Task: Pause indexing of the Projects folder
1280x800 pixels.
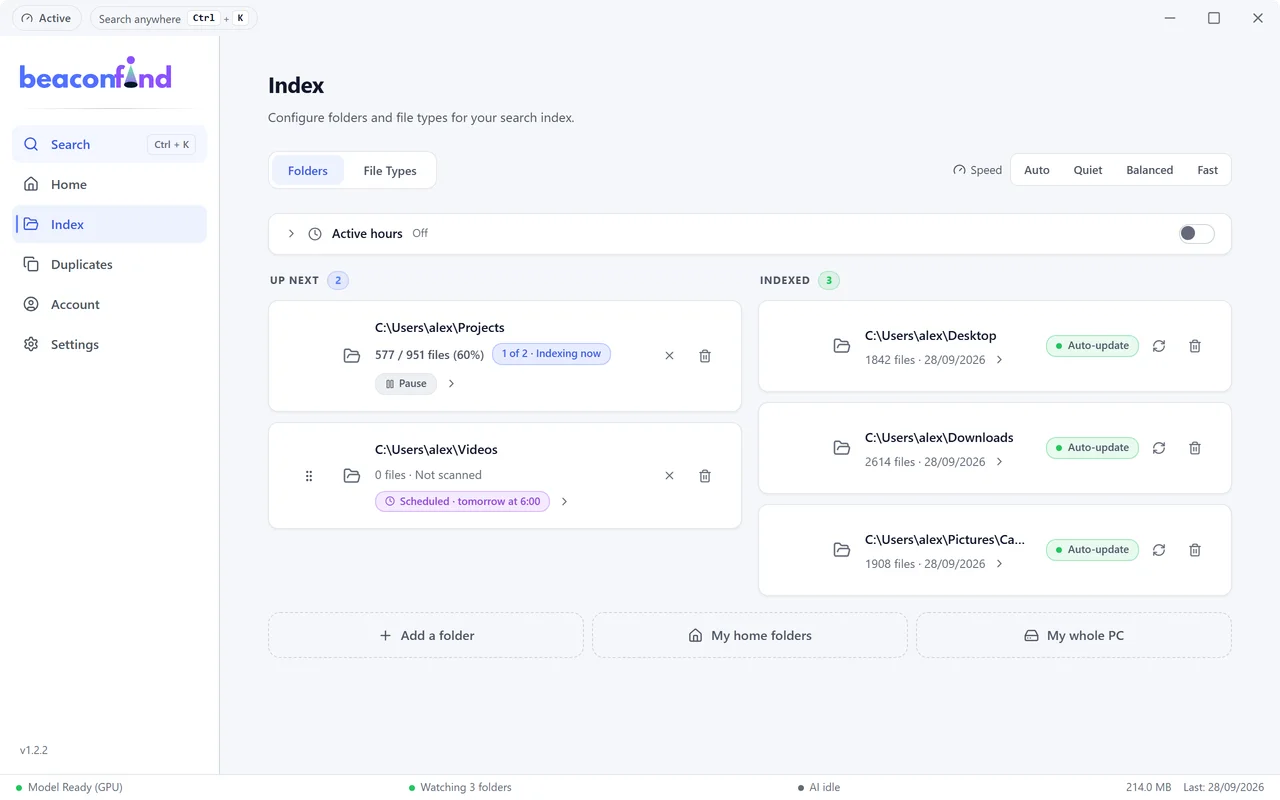Action: 406,384
